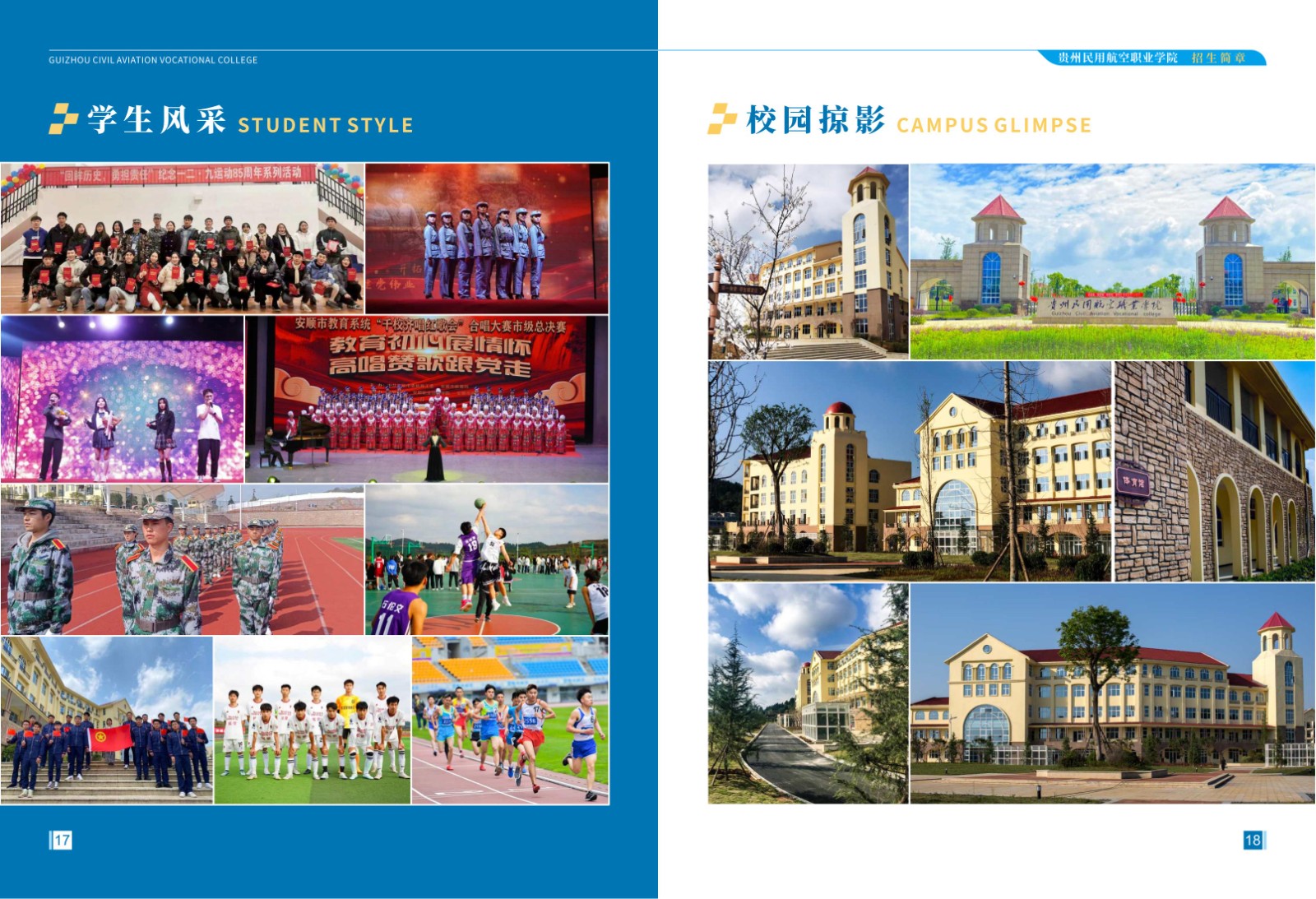The height and width of the screenshot is (899, 1316).
Task: Click the STUDENT STYLE heading text
Action: (x=325, y=125)
